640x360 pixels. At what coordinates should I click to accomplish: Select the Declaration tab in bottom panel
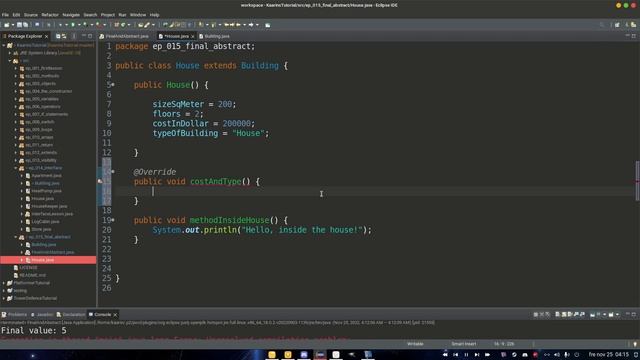[x=71, y=315]
